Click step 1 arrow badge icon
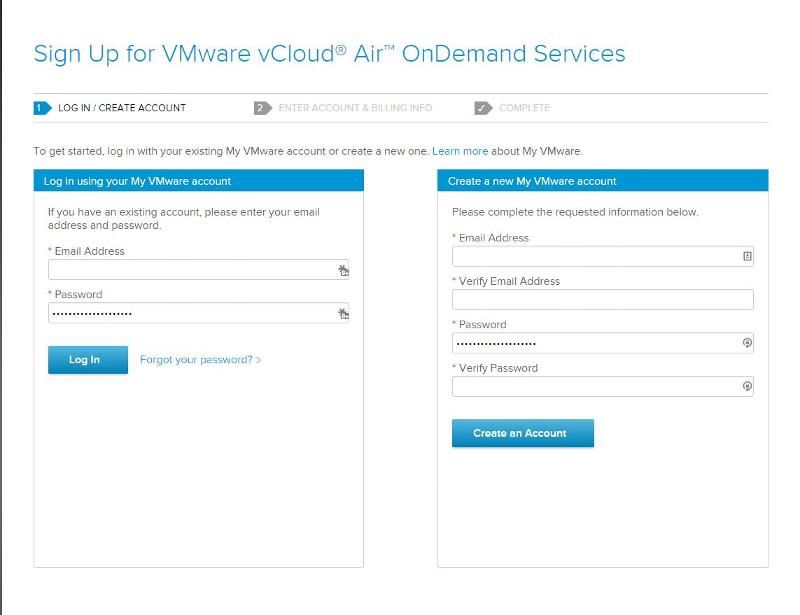Screen dimensions: 800x615 (x=42, y=108)
